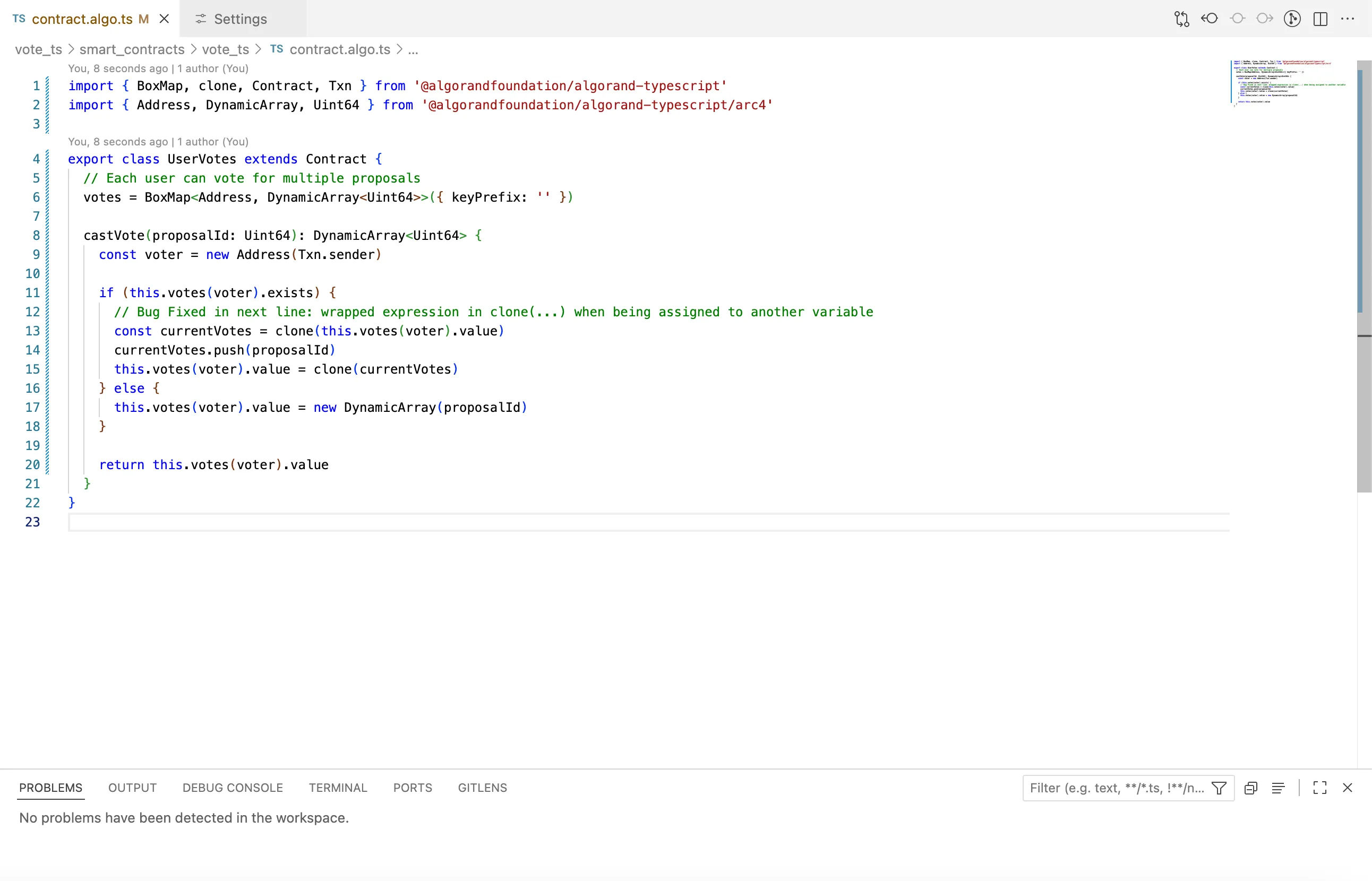
Task: Expand the vote_ts breadcrumb dropdown
Action: coord(38,50)
